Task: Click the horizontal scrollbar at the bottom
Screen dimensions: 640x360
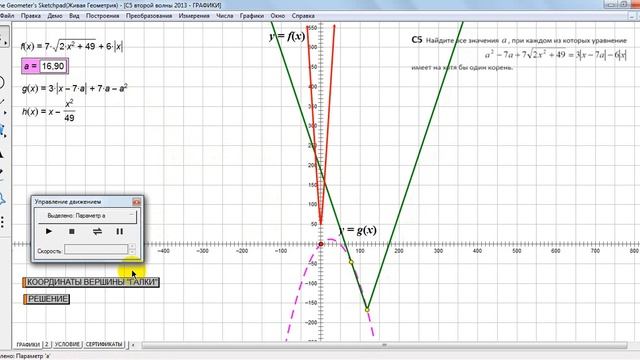Action: (384, 345)
